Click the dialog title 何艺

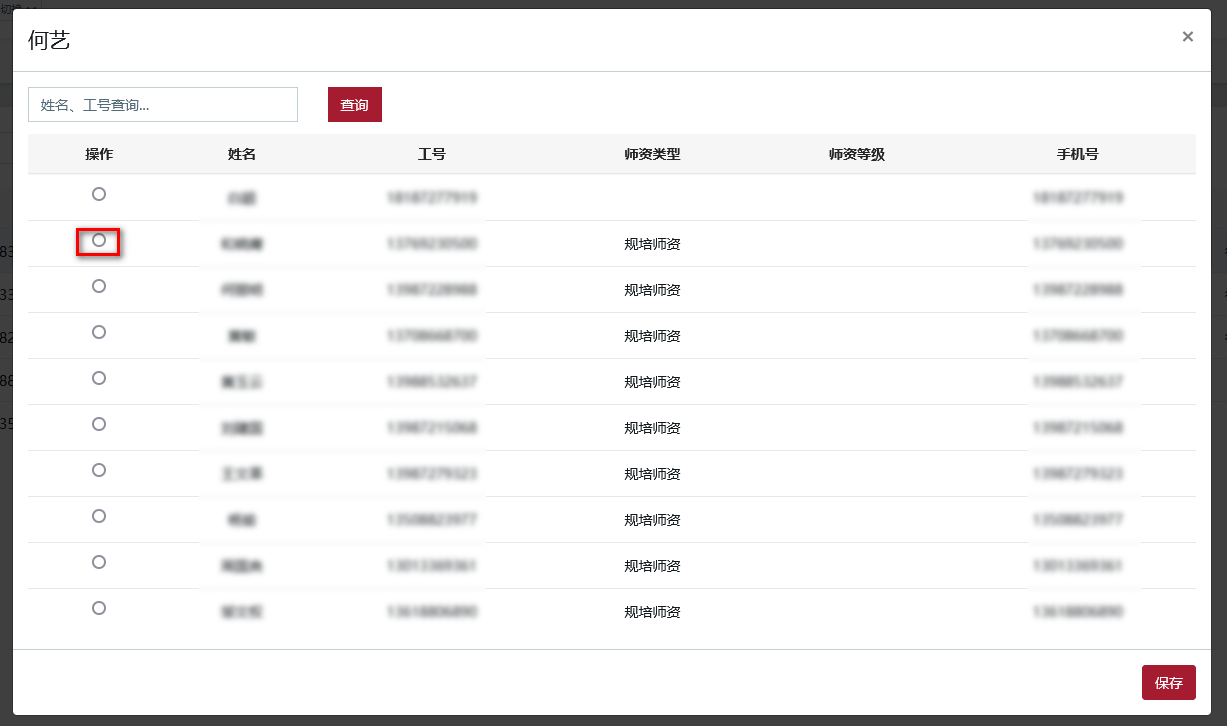click(x=49, y=40)
